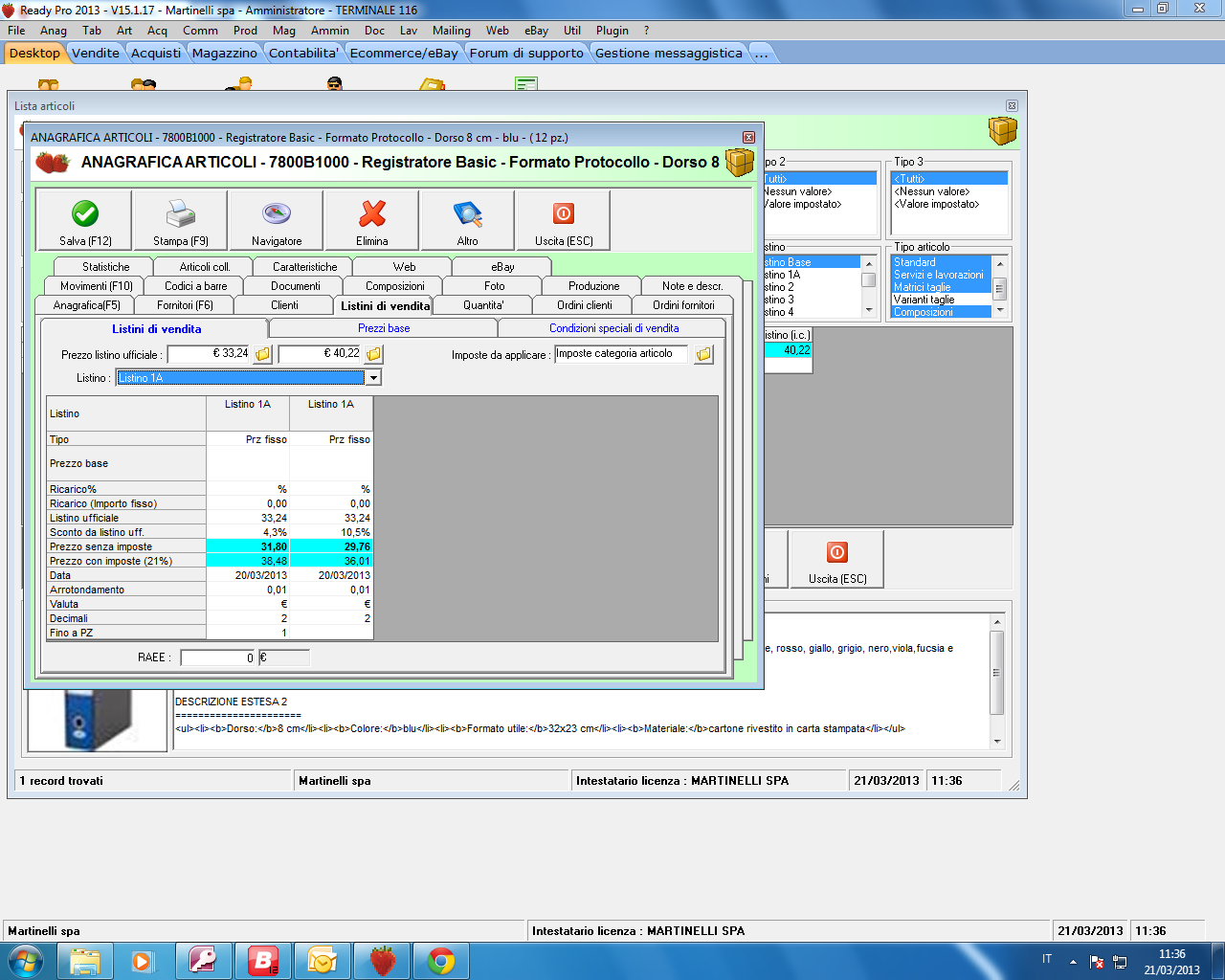Select Varianti taglie in Tipo articolo
The image size is (1225, 980).
coord(941,300)
